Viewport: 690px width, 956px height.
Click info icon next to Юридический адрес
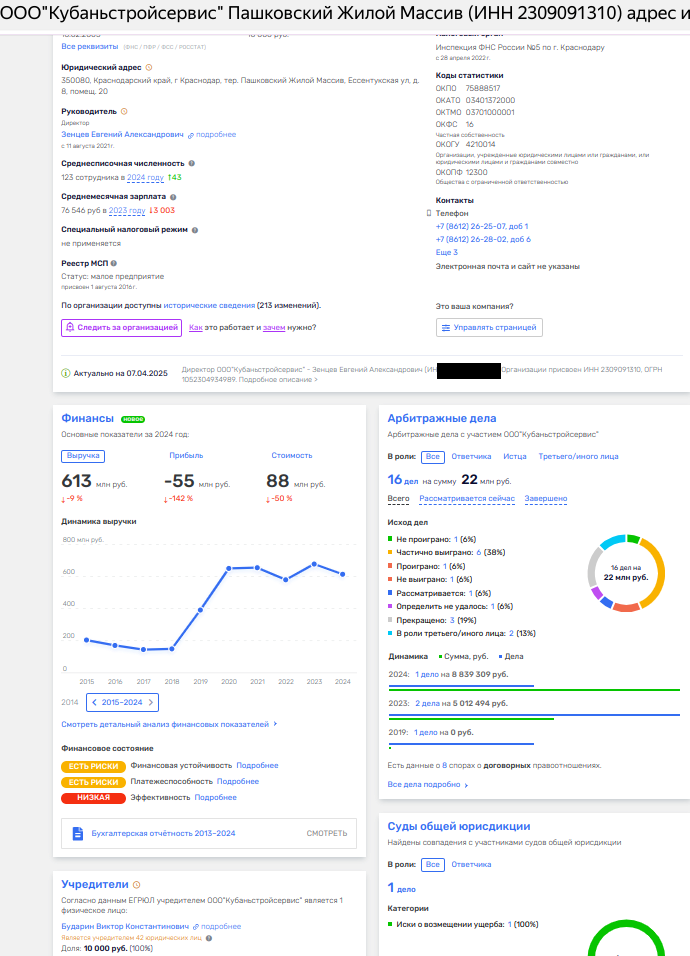point(149,68)
